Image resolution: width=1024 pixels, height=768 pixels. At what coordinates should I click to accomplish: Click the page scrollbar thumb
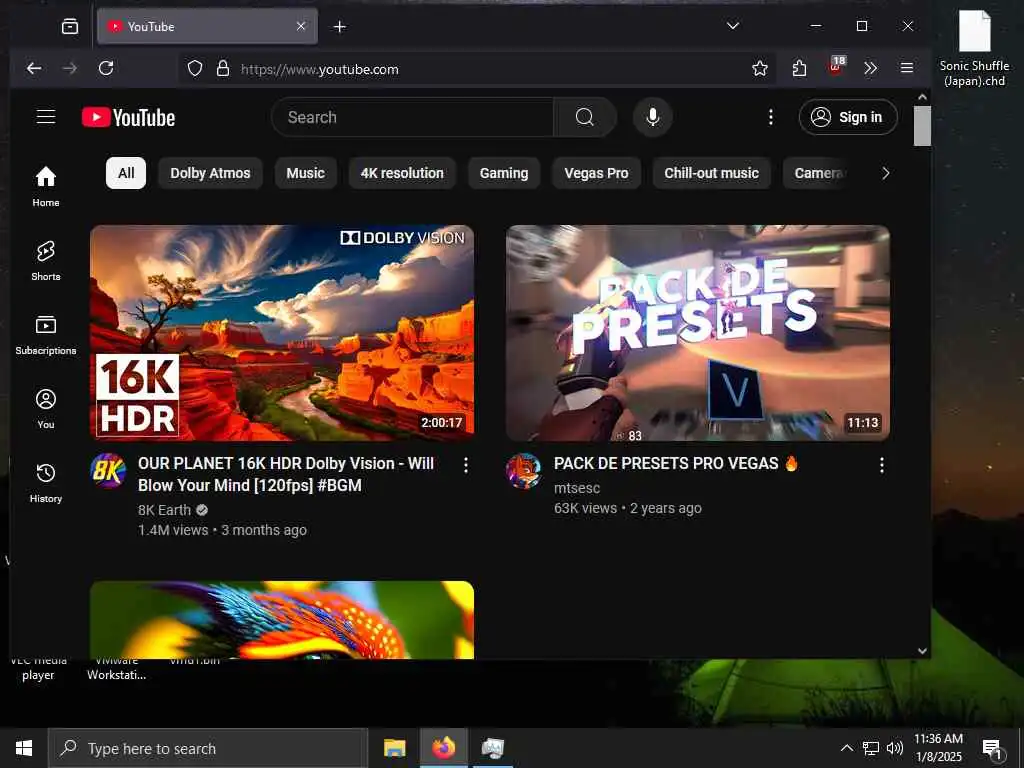coord(922,125)
